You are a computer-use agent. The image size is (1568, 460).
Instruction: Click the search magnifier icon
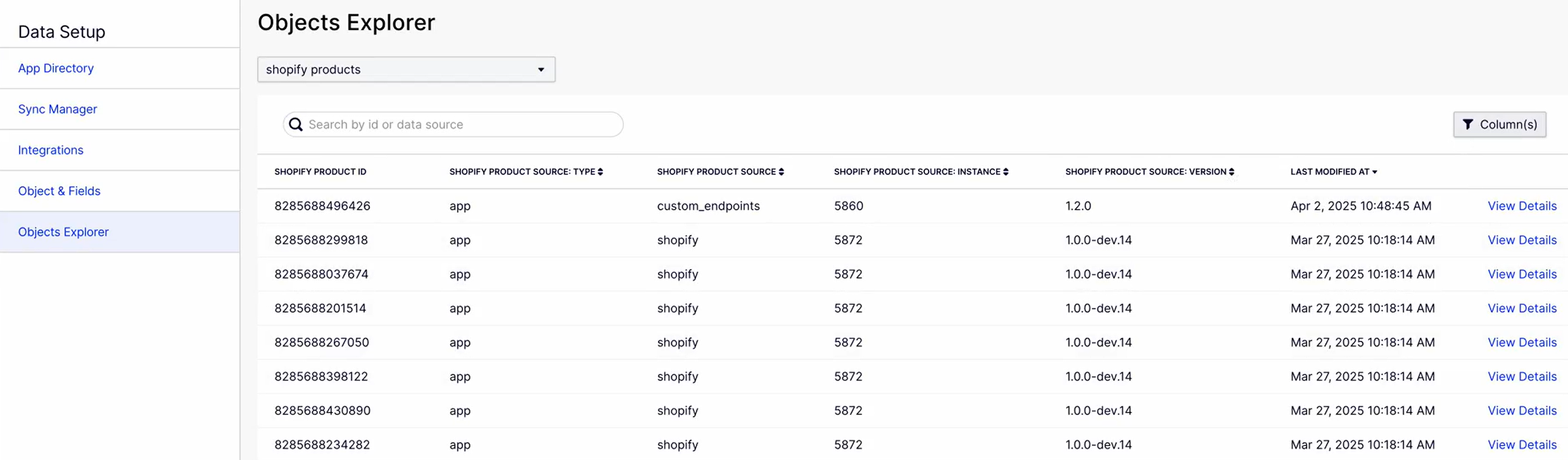coord(296,124)
